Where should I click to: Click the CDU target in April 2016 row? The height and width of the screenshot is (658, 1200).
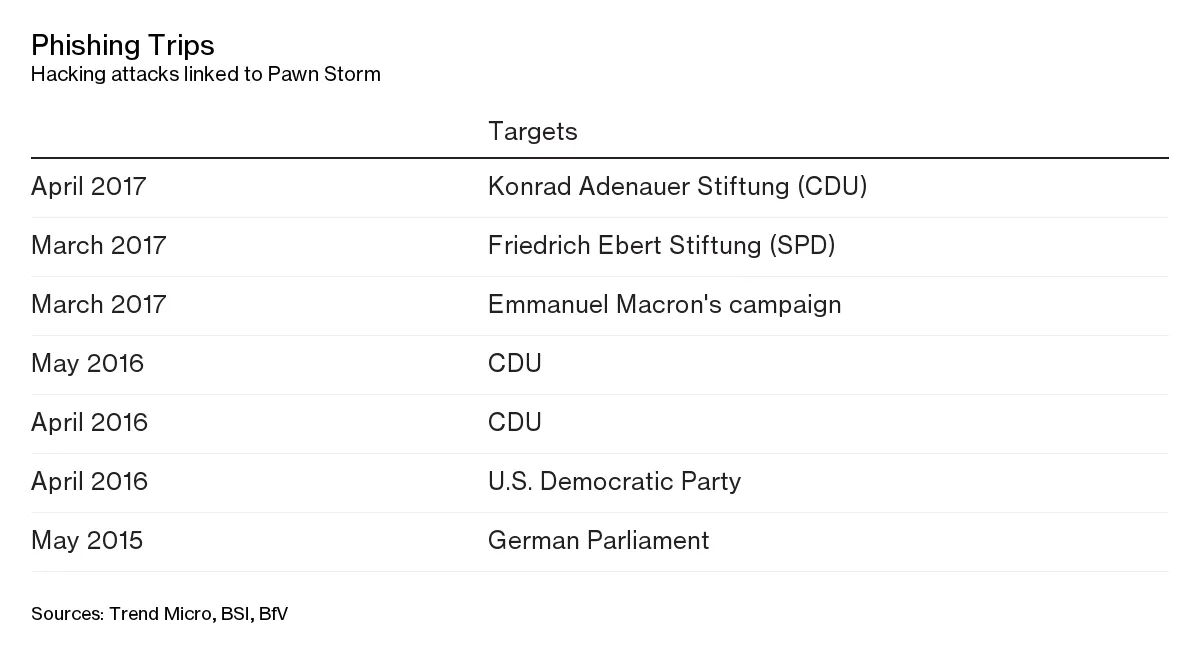click(514, 423)
